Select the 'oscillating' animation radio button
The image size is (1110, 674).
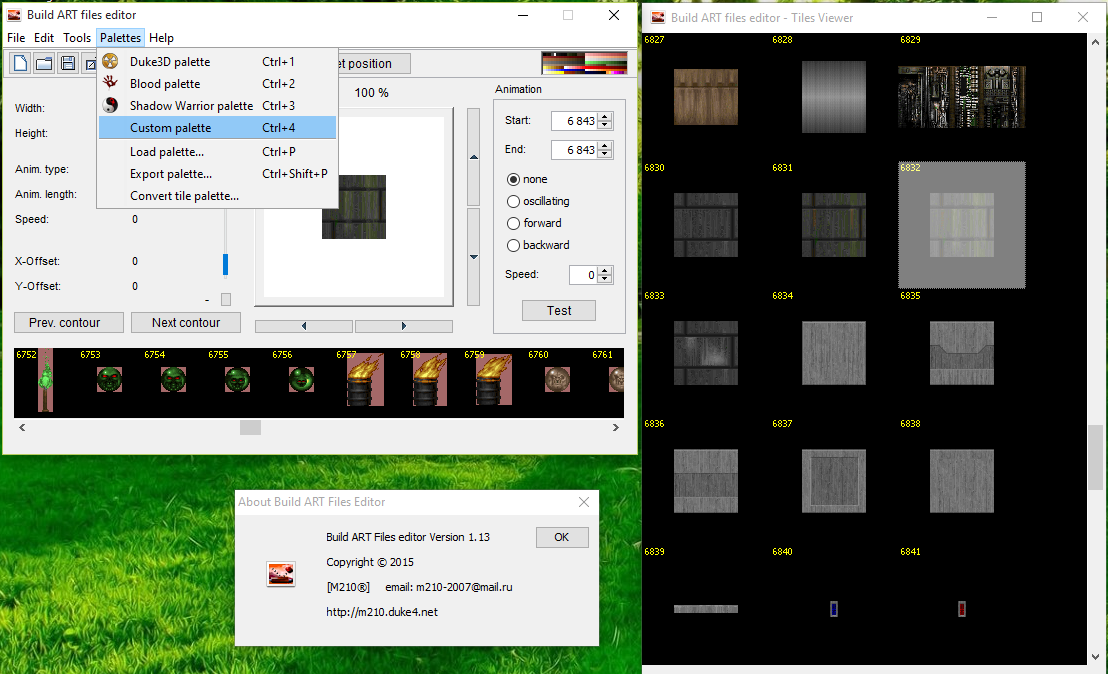[x=513, y=201]
